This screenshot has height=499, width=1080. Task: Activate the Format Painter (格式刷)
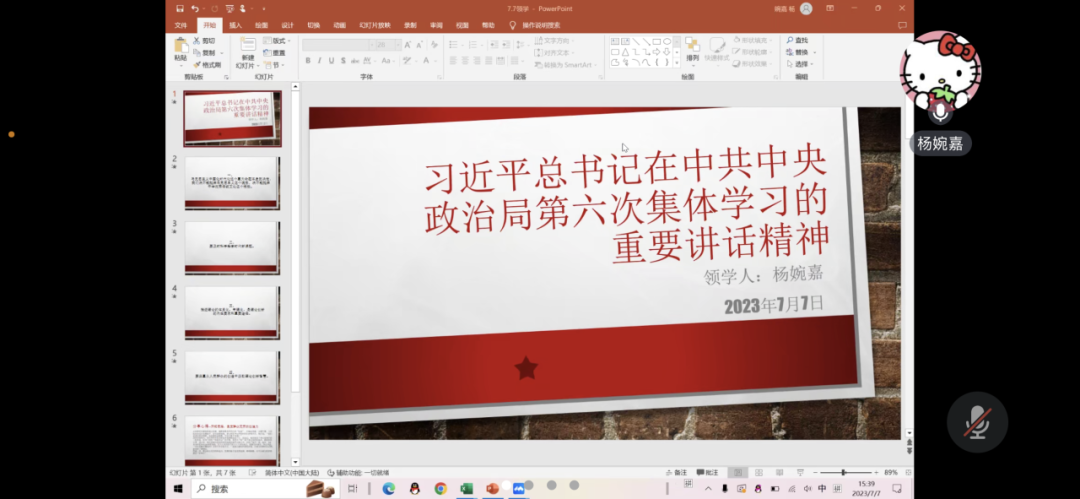click(207, 65)
